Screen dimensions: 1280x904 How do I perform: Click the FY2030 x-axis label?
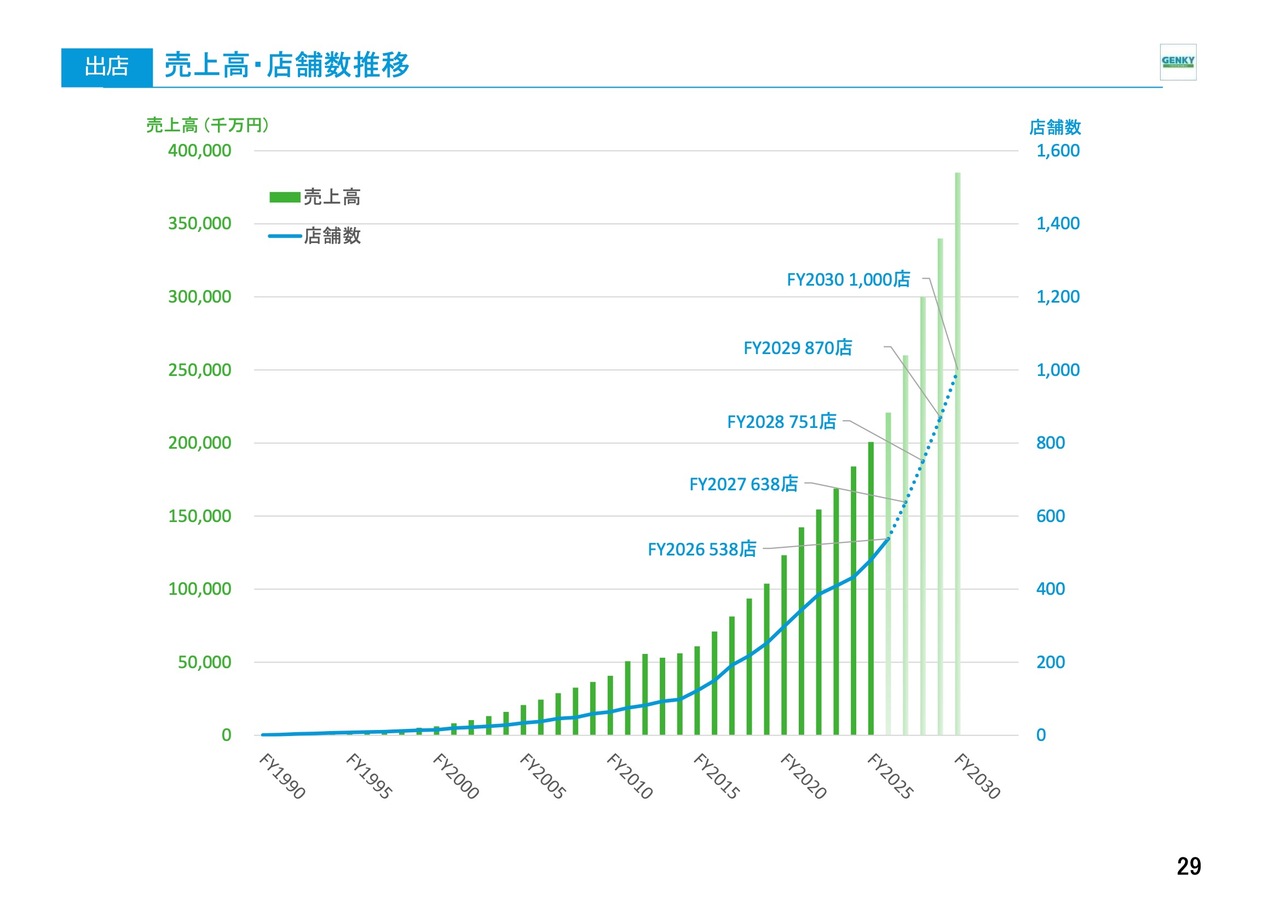pos(978,778)
